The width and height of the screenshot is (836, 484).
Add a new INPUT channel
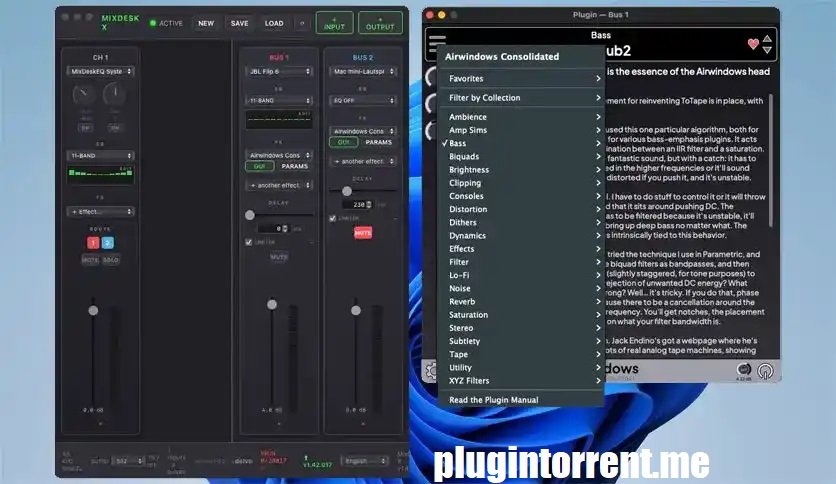coord(334,23)
